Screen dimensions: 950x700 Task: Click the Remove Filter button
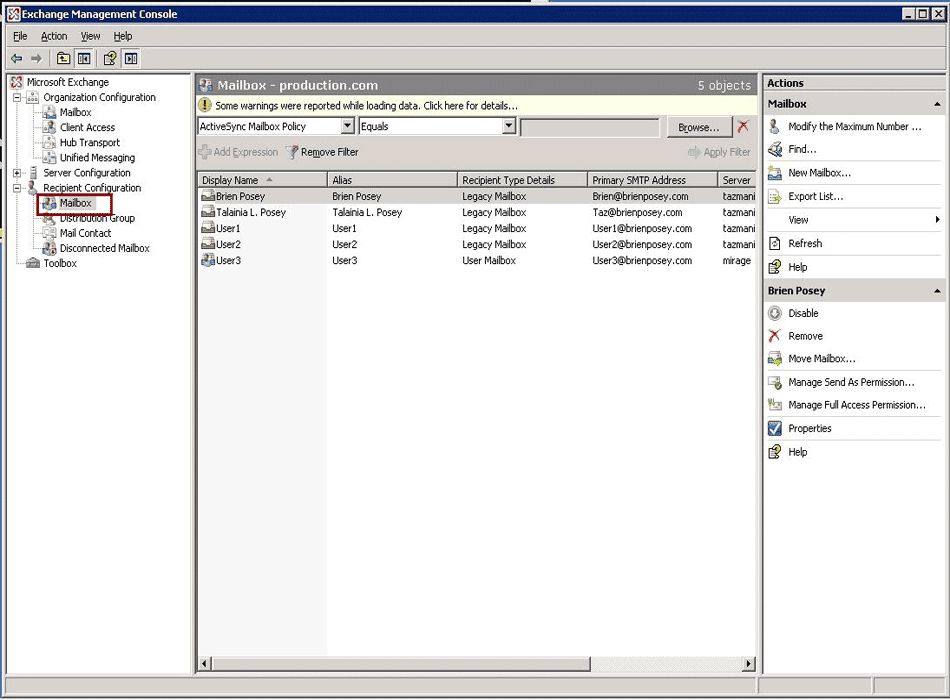(323, 152)
